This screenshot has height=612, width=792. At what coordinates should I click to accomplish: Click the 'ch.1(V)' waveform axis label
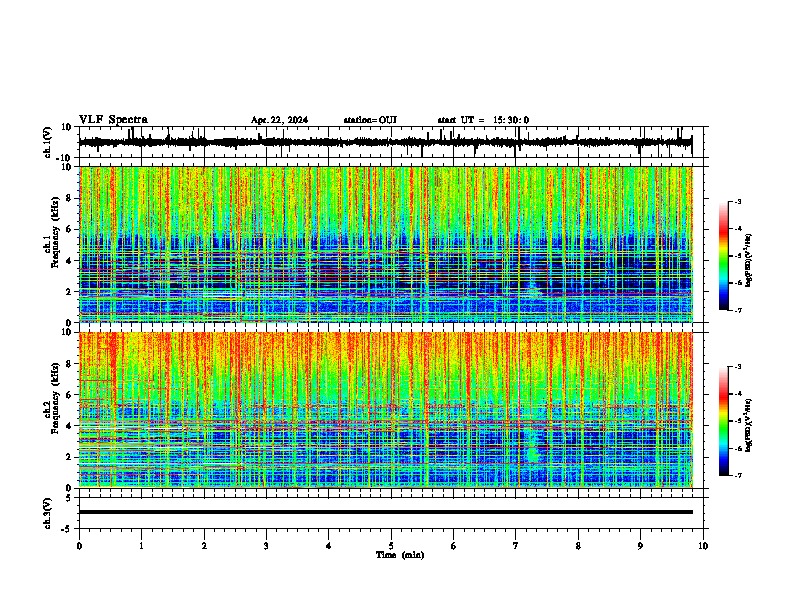click(48, 142)
